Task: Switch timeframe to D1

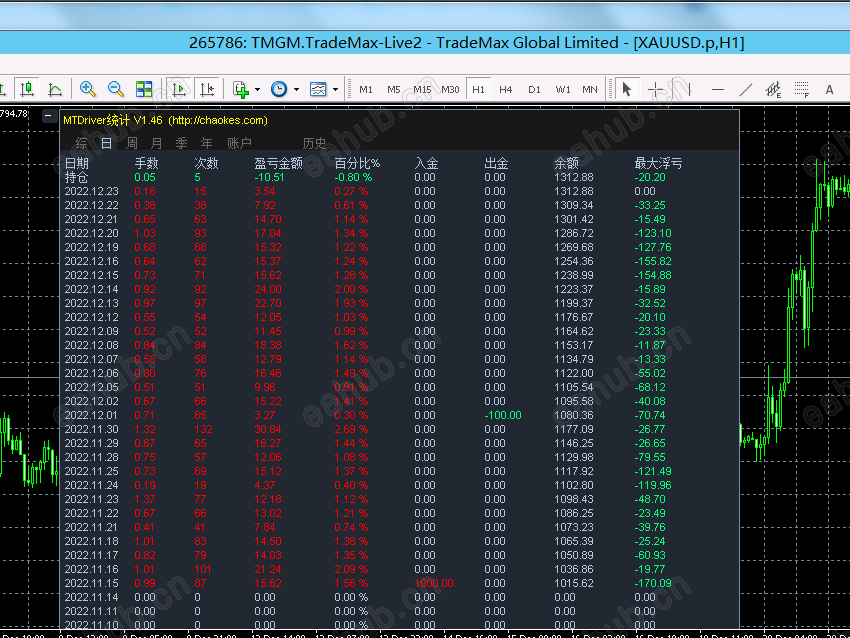Action: (535, 89)
